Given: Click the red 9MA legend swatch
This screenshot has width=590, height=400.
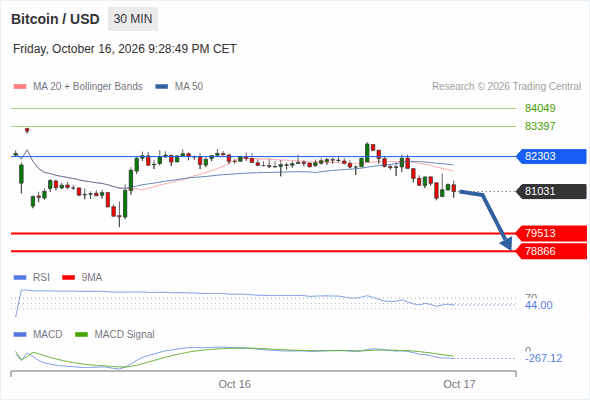Looking at the screenshot, I should 68,278.
